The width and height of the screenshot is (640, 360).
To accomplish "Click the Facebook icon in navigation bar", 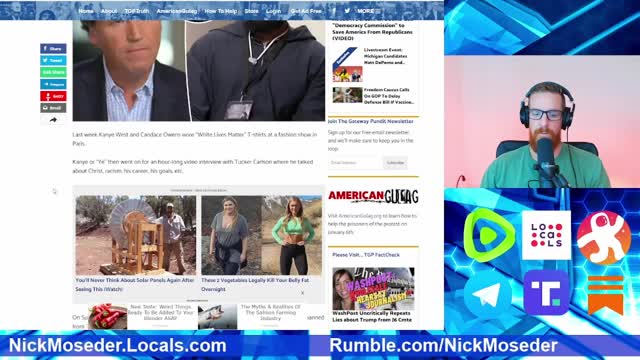I will coord(334,11).
